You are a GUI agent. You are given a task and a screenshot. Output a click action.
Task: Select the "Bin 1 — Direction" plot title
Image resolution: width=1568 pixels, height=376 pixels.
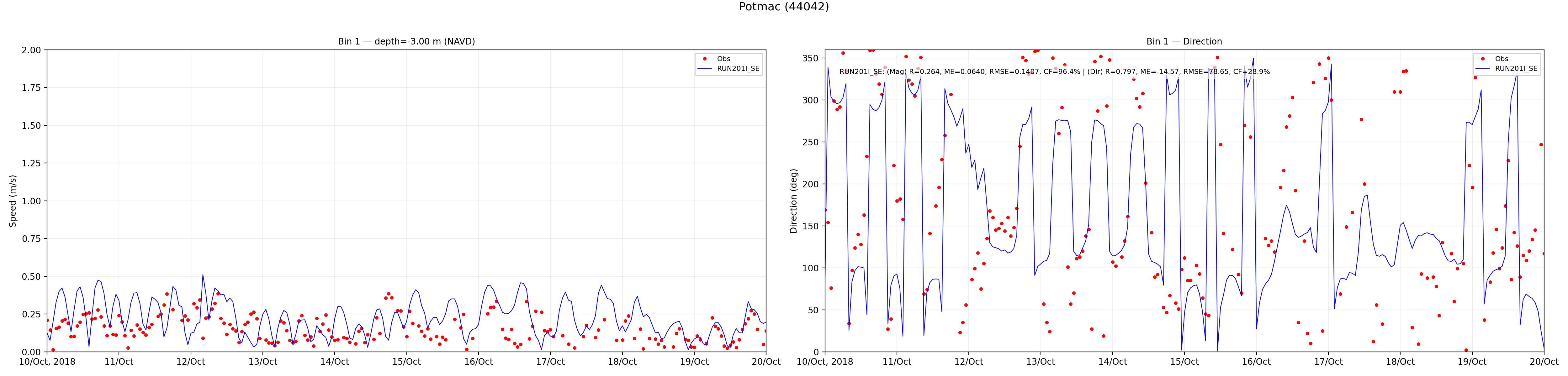tap(1184, 41)
